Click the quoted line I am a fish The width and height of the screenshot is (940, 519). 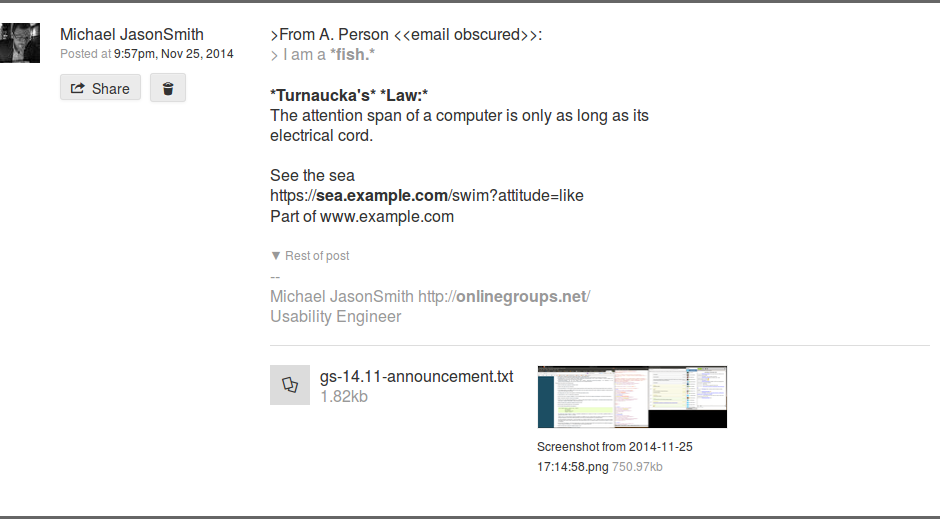[x=323, y=55]
